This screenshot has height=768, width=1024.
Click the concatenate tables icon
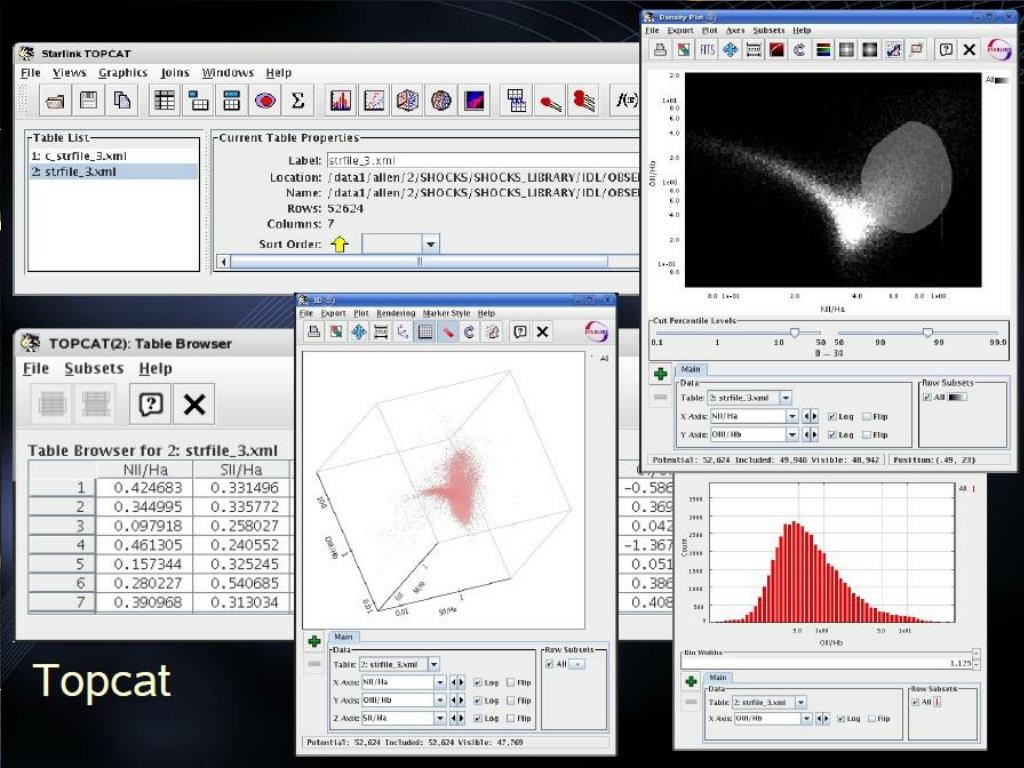point(517,101)
